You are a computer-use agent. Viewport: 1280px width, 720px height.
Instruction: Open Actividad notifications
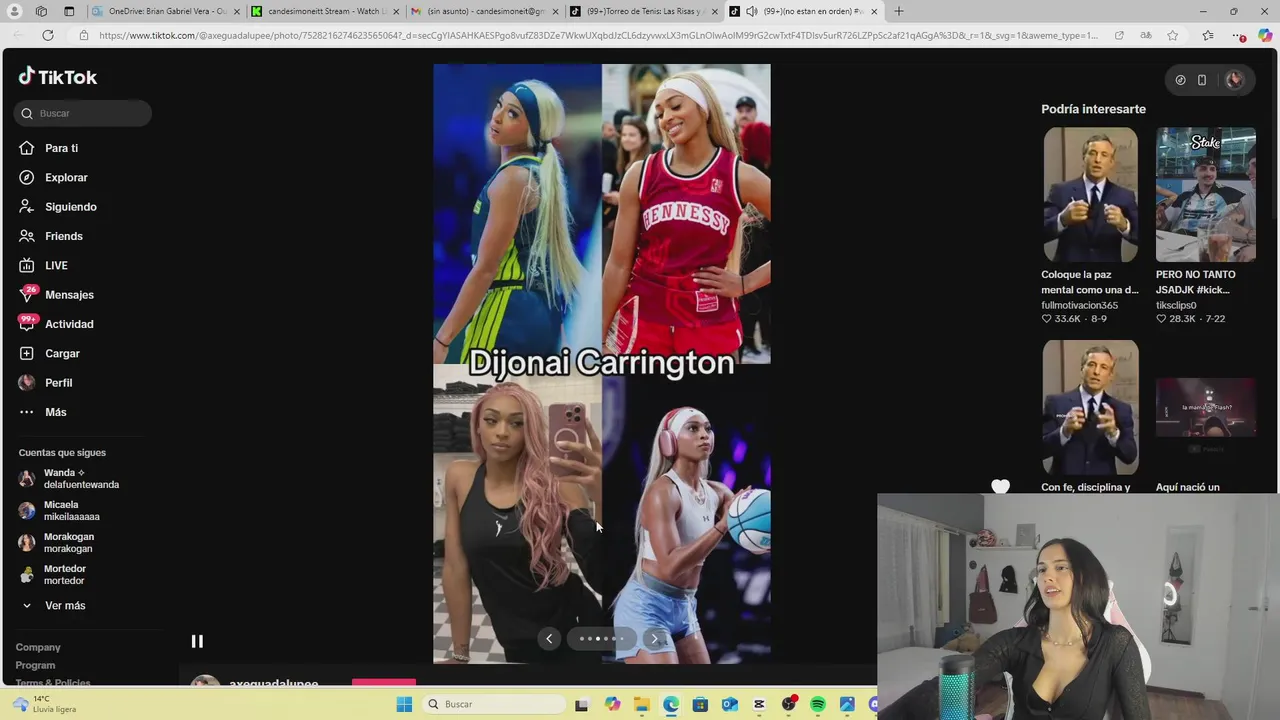pyautogui.click(x=69, y=324)
